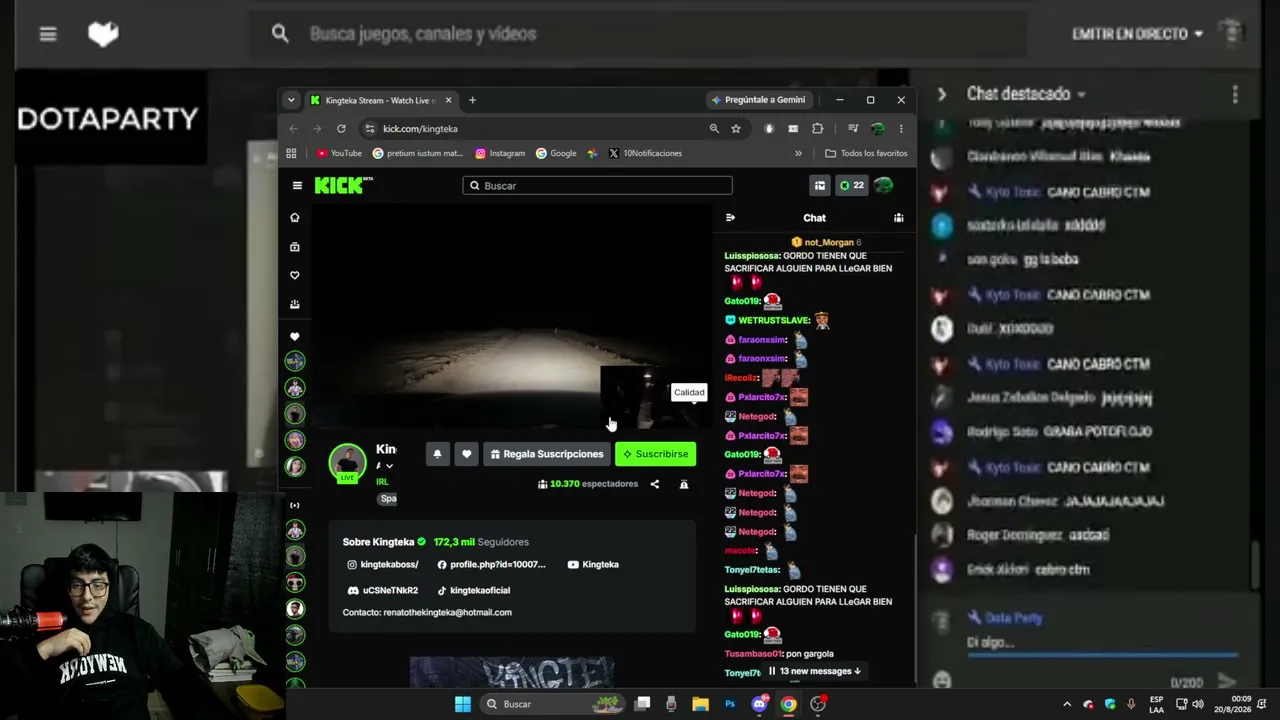Image resolution: width=1280 pixels, height=720 pixels.
Task: Open Chrome tab search dropdown
Action: click(291, 100)
